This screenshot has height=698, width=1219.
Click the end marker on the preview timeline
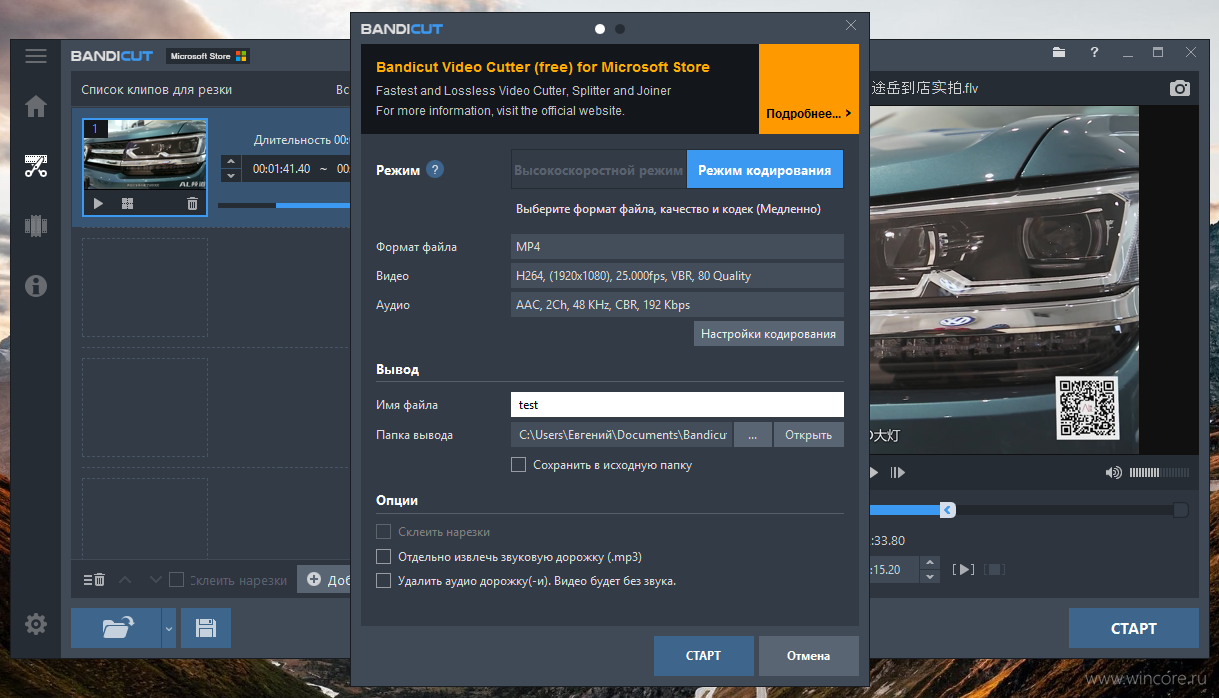[x=1181, y=510]
